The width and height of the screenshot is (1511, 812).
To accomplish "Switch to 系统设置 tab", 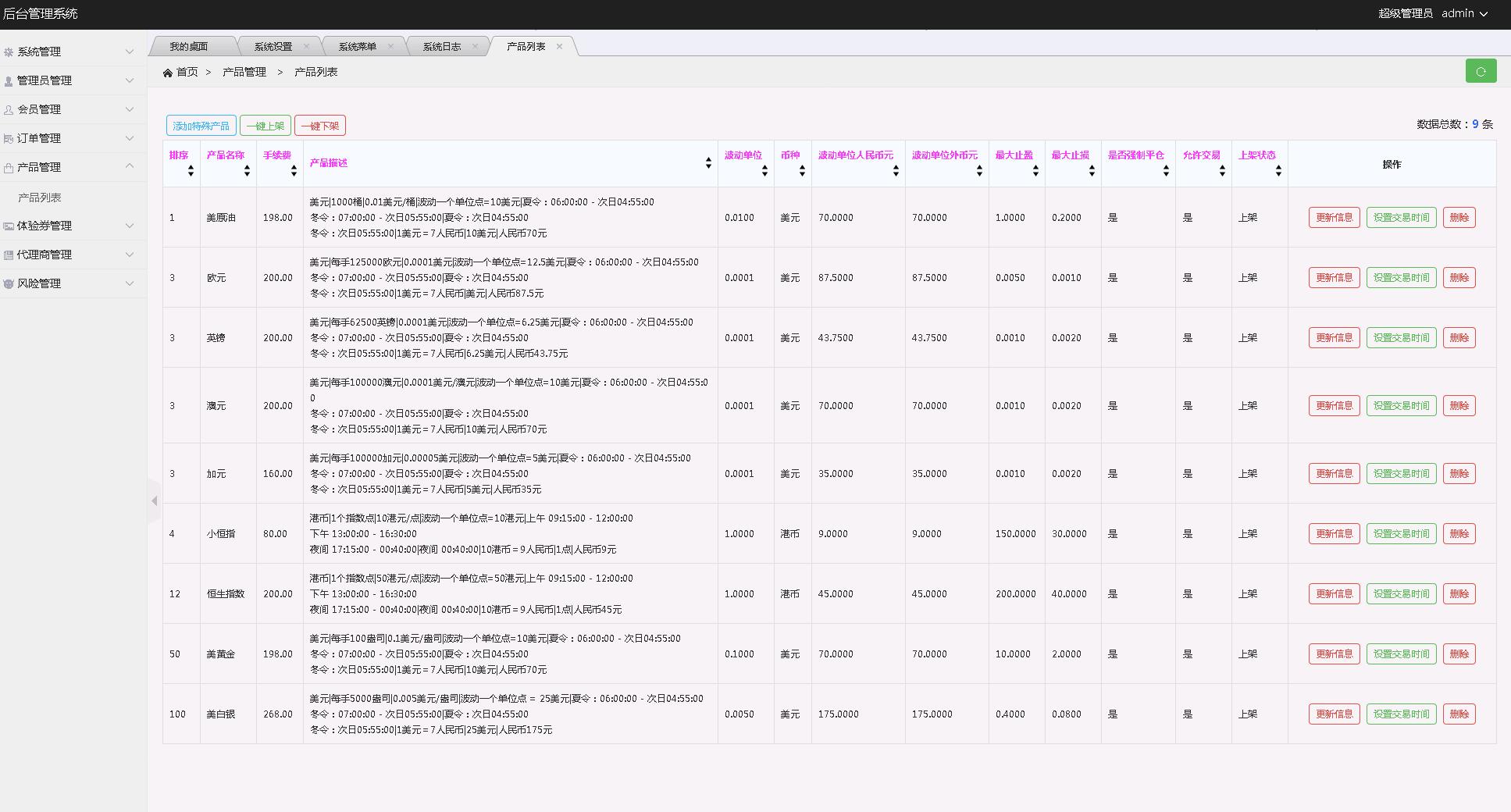I will tap(273, 47).
